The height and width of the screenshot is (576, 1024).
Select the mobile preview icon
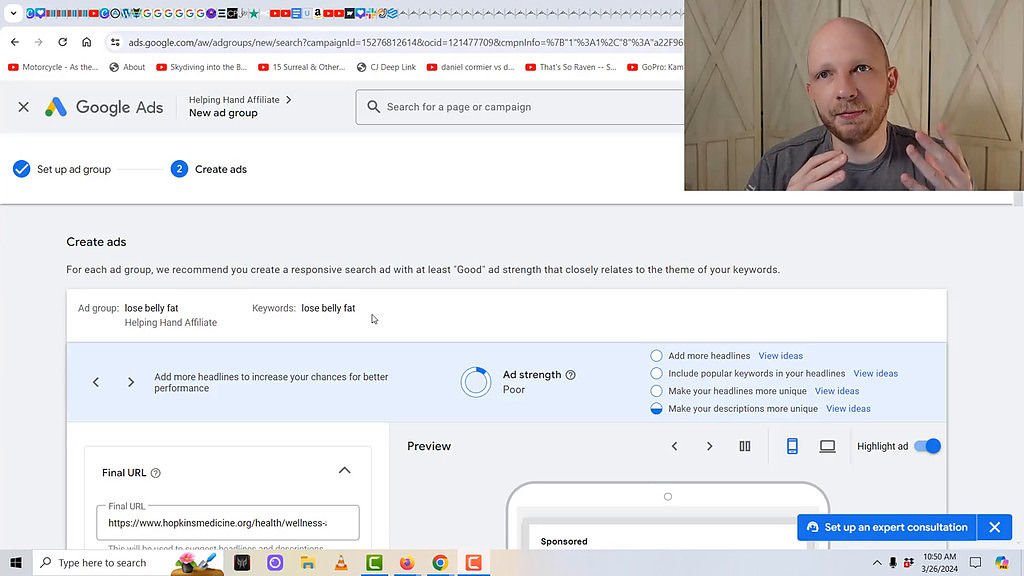[792, 446]
